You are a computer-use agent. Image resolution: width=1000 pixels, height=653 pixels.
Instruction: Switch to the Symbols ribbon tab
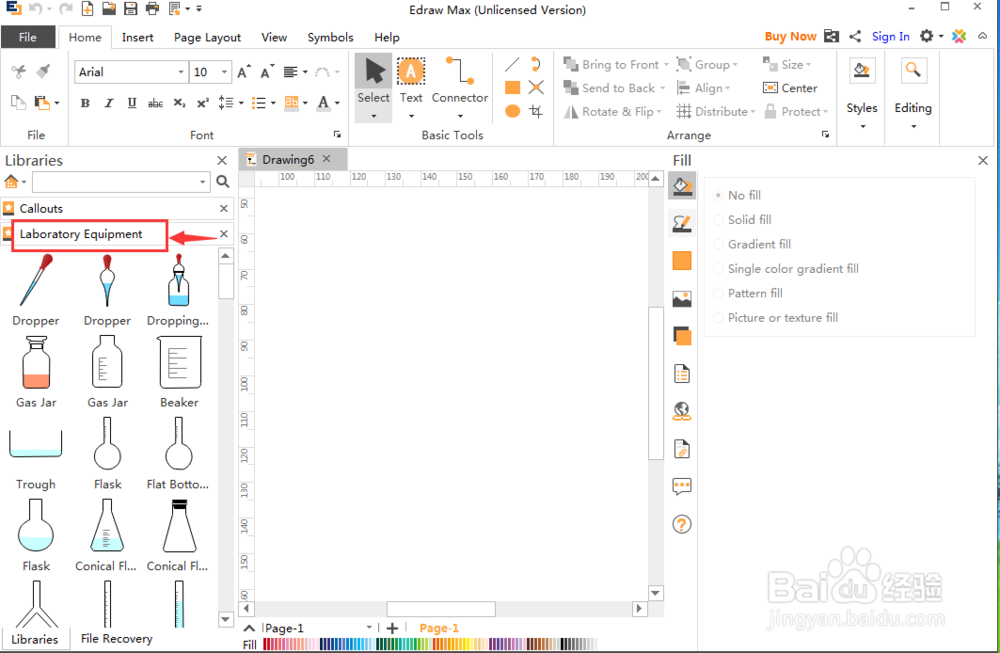click(330, 37)
